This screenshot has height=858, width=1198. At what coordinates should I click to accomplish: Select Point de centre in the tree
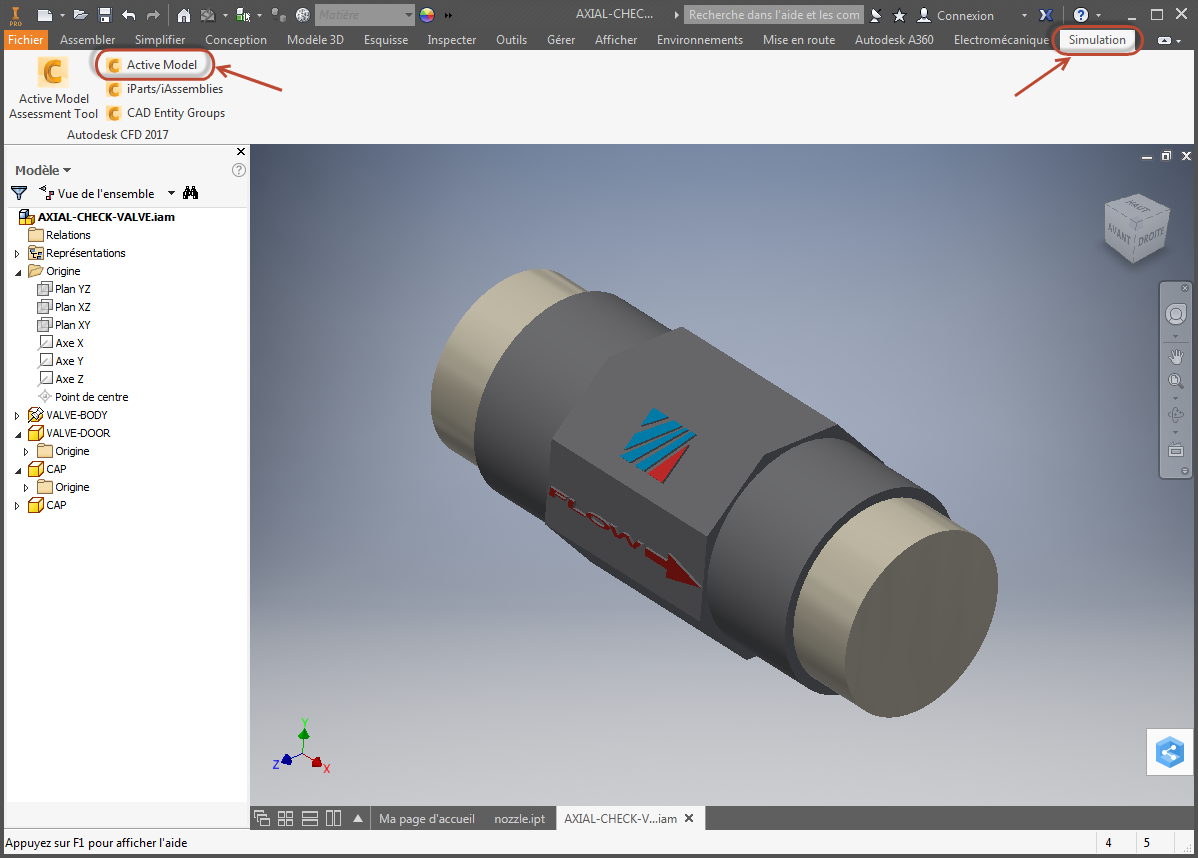point(83,397)
